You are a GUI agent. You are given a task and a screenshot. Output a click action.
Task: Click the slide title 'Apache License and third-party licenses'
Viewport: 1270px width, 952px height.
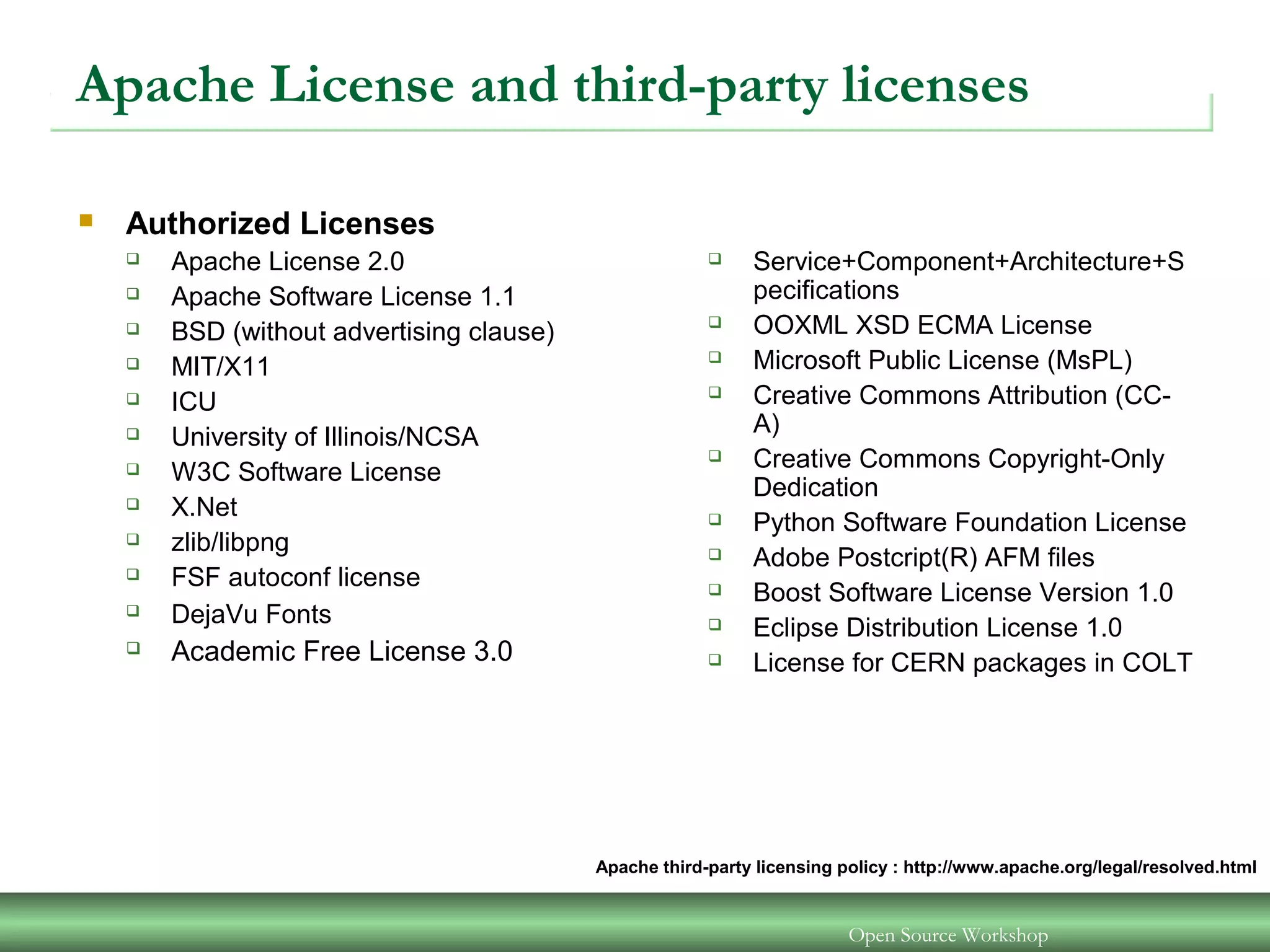[552, 86]
